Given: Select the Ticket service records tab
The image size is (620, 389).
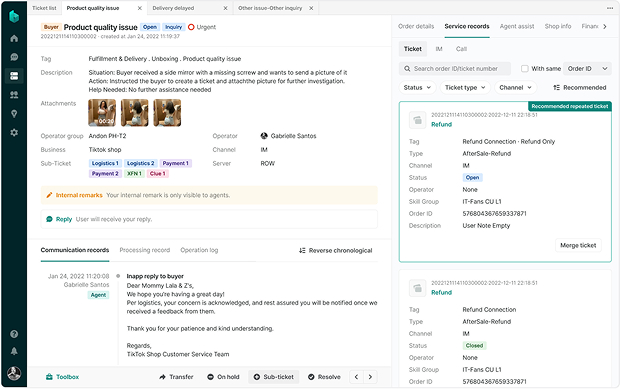Looking at the screenshot, I should [x=412, y=49].
